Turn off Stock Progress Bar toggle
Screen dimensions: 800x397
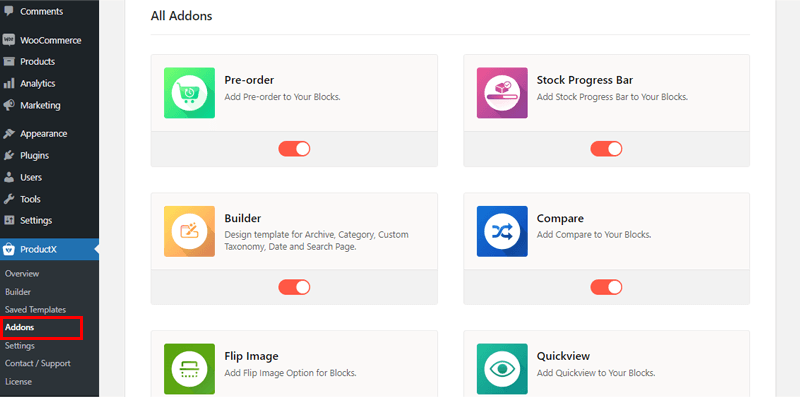tap(607, 149)
